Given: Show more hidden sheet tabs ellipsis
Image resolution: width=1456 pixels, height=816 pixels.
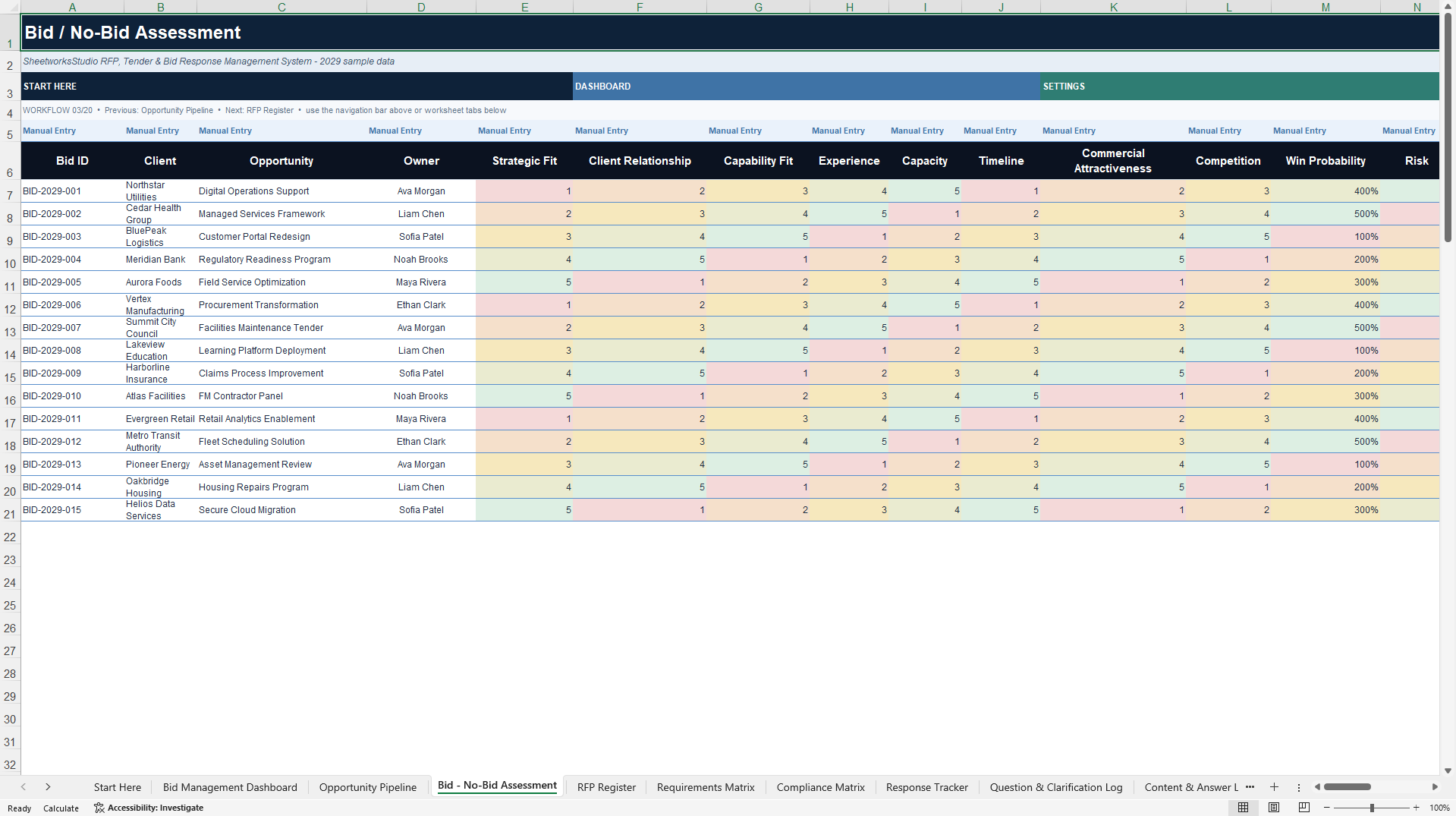Looking at the screenshot, I should click(x=1250, y=787).
